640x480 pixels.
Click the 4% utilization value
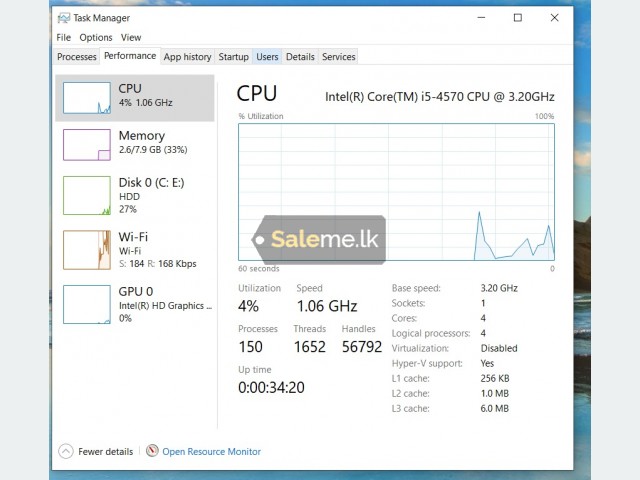pos(248,306)
